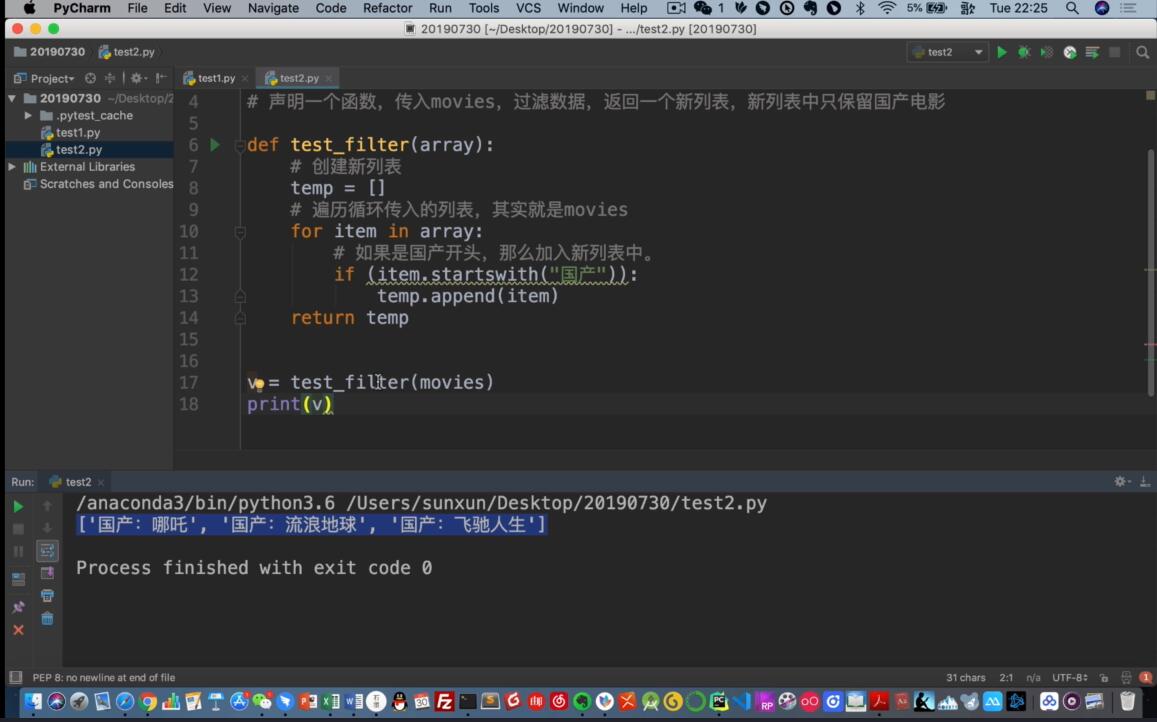
Task: Toggle tool window quick access in status bar
Action: pyautogui.click(x=15, y=677)
